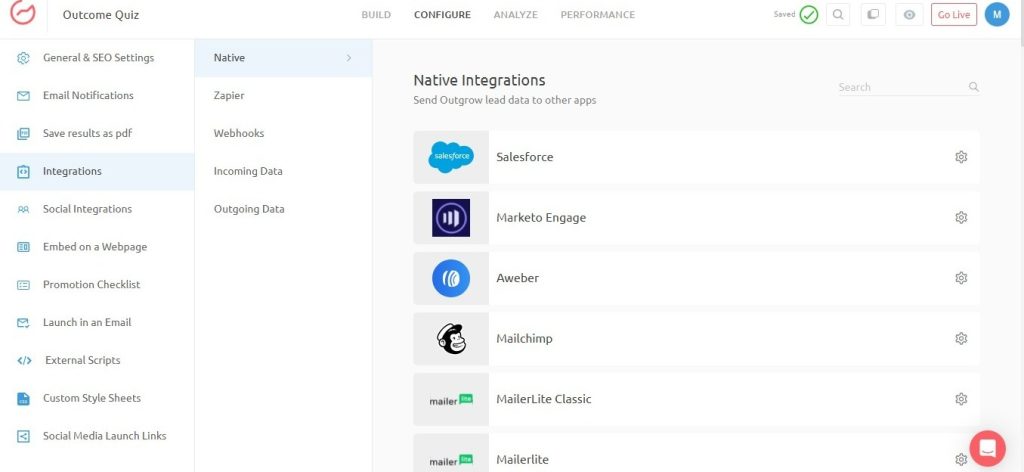
Task: Click the search magnifier in top bar
Action: (838, 15)
